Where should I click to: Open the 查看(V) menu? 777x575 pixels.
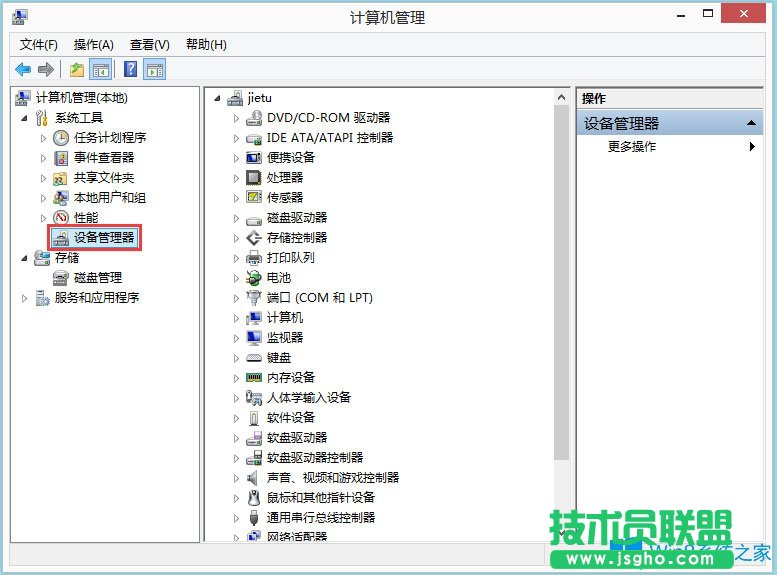pos(150,45)
